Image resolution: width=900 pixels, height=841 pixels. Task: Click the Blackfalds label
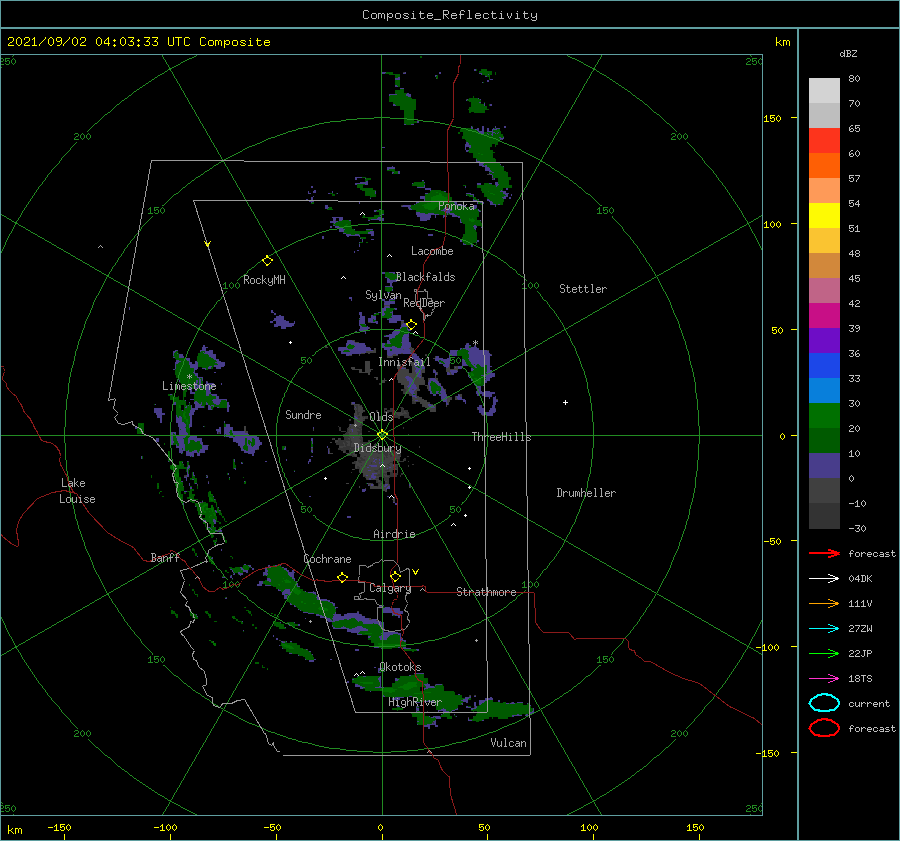coord(425,277)
